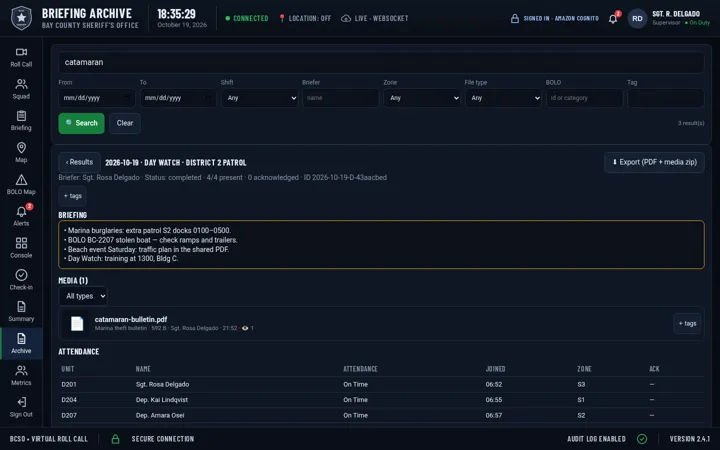Click the Sgt. Rosa Delgado attendance row
720x450 pixels.
(381, 384)
